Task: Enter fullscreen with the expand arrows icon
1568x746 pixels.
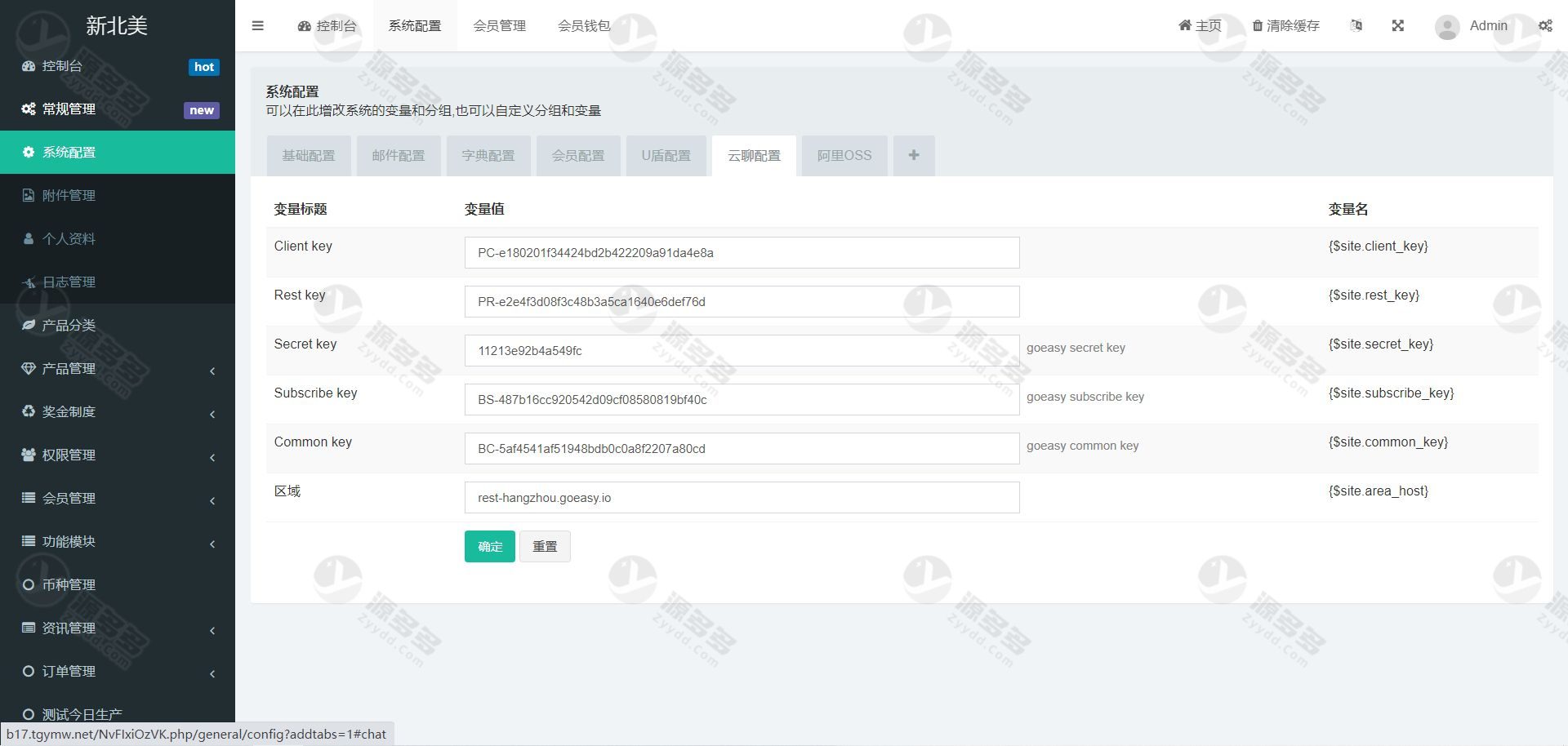Action: click(1398, 25)
